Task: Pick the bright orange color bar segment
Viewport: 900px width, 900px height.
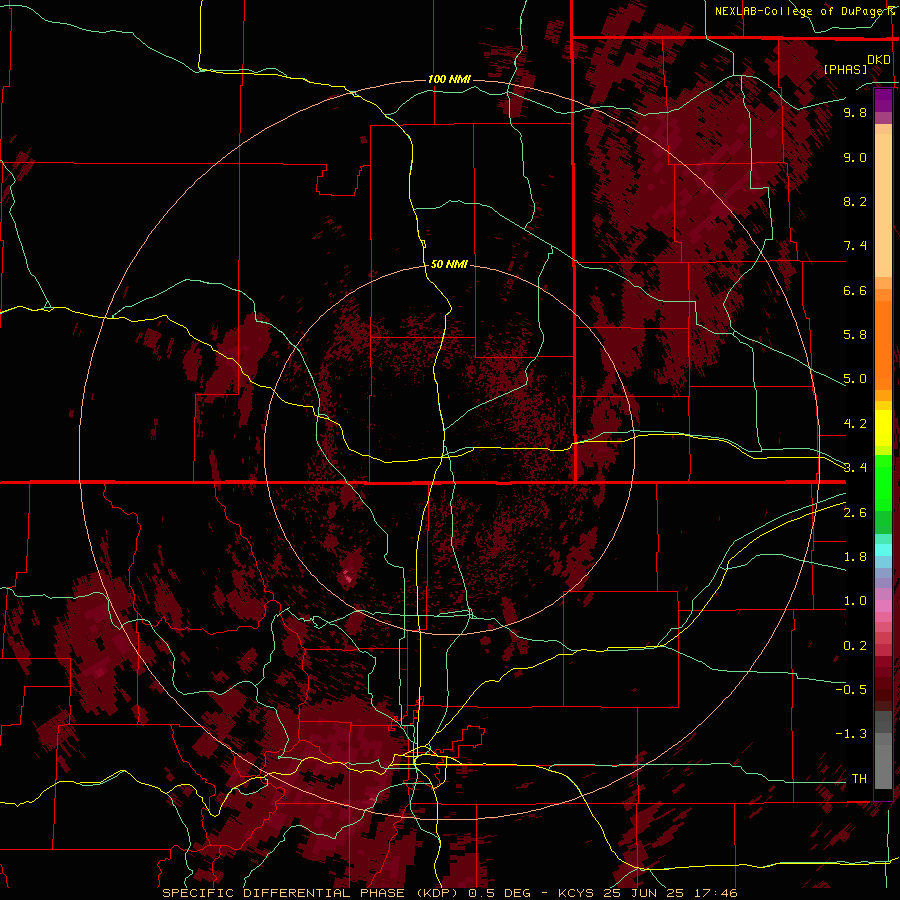Action: pyautogui.click(x=883, y=346)
